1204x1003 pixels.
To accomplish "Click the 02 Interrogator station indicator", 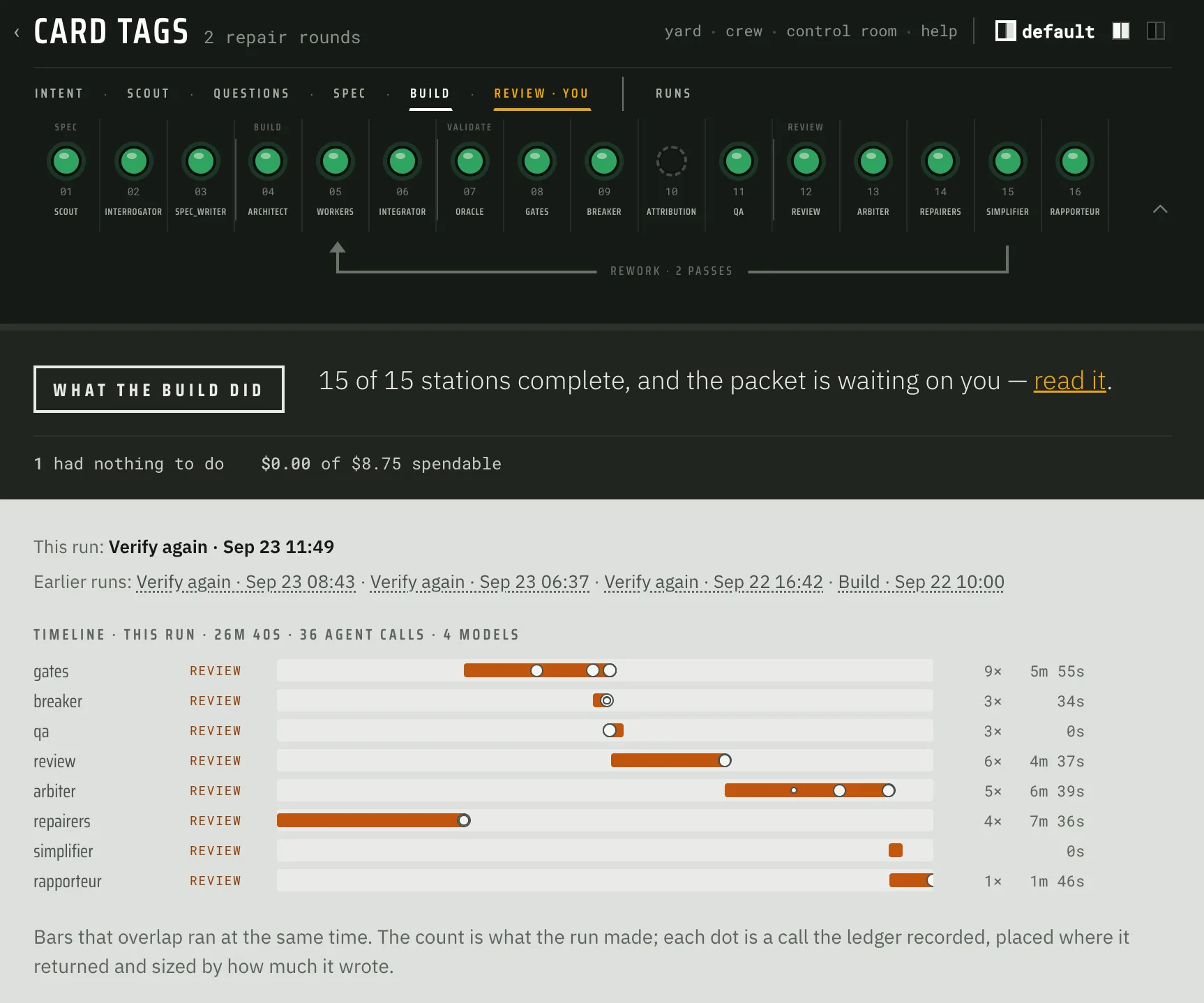I will [x=133, y=162].
